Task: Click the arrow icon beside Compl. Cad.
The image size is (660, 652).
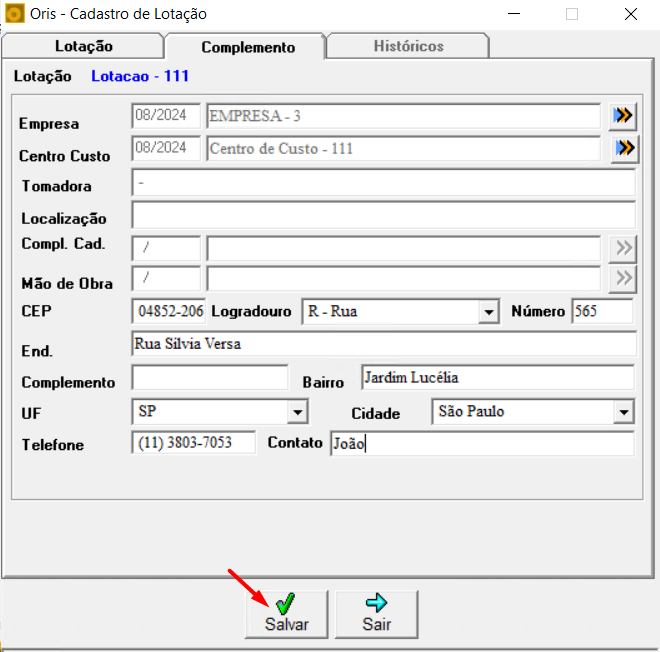Action: (624, 248)
